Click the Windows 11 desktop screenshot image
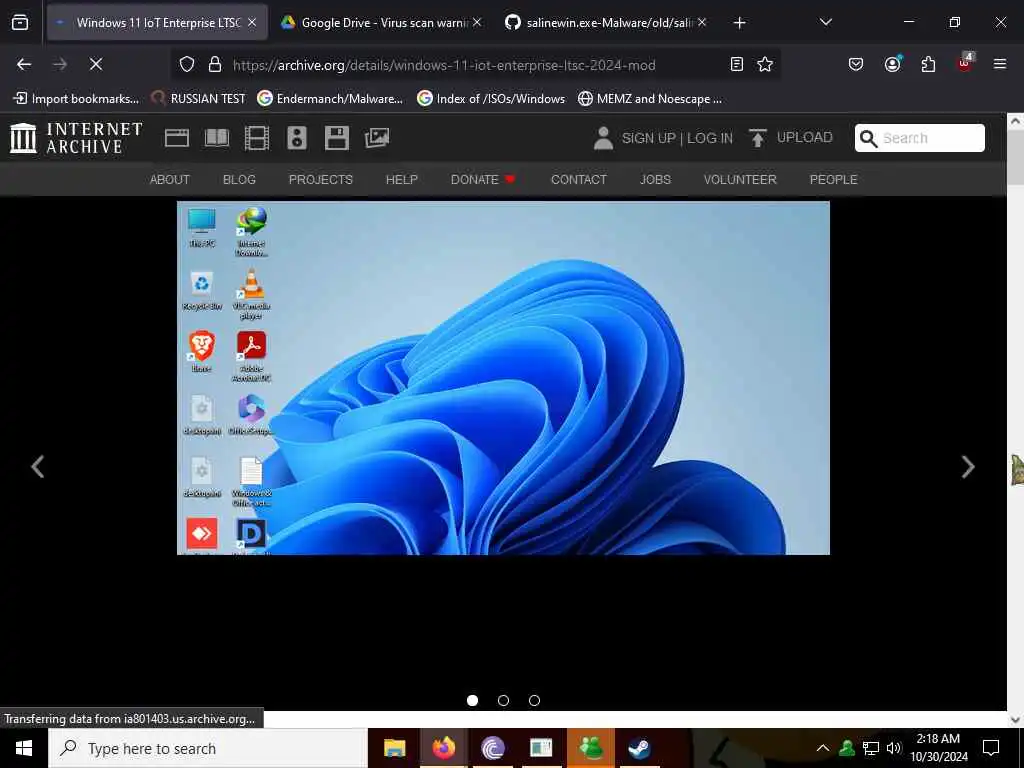 point(503,377)
